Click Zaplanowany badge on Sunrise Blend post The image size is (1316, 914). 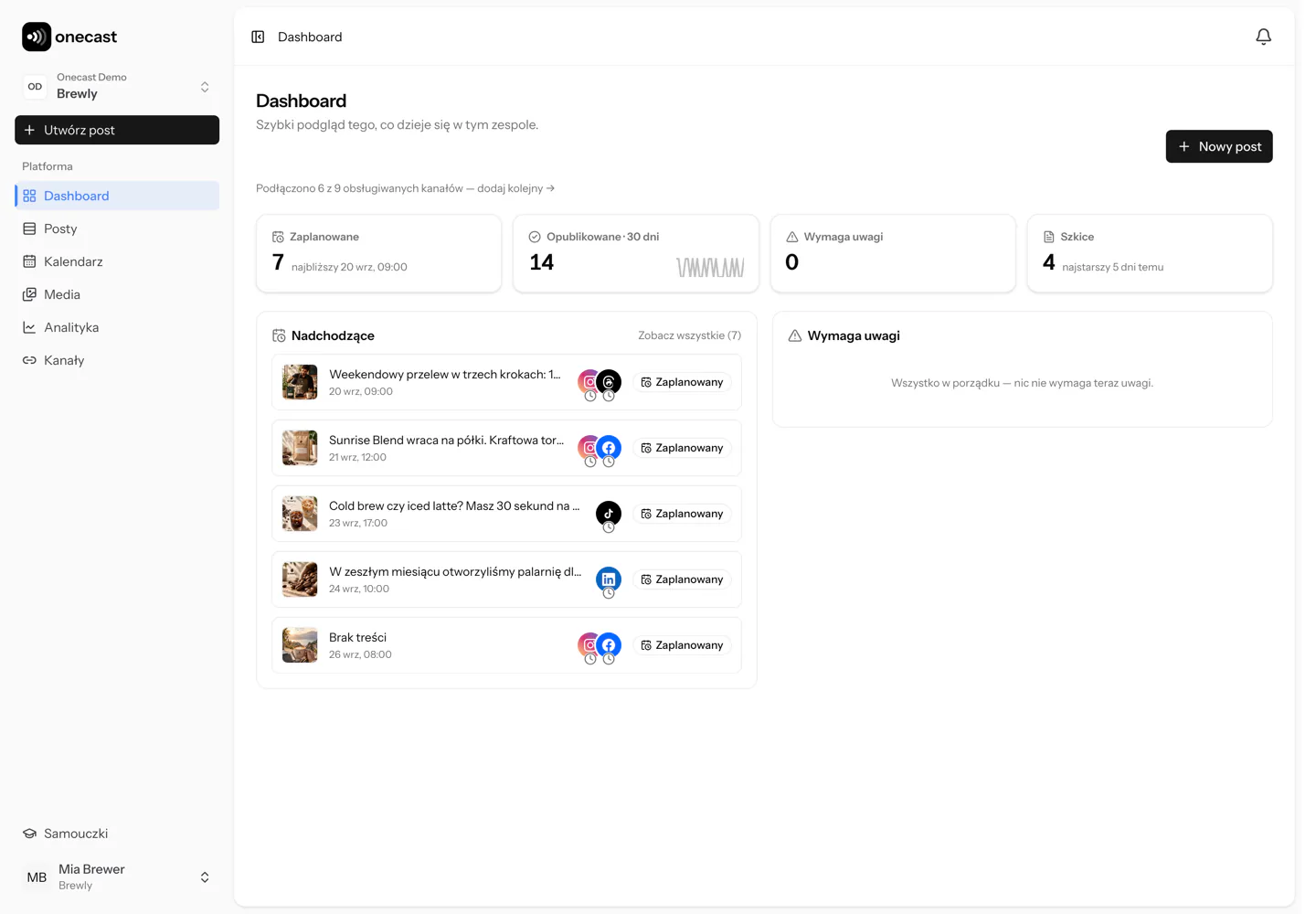[682, 448]
